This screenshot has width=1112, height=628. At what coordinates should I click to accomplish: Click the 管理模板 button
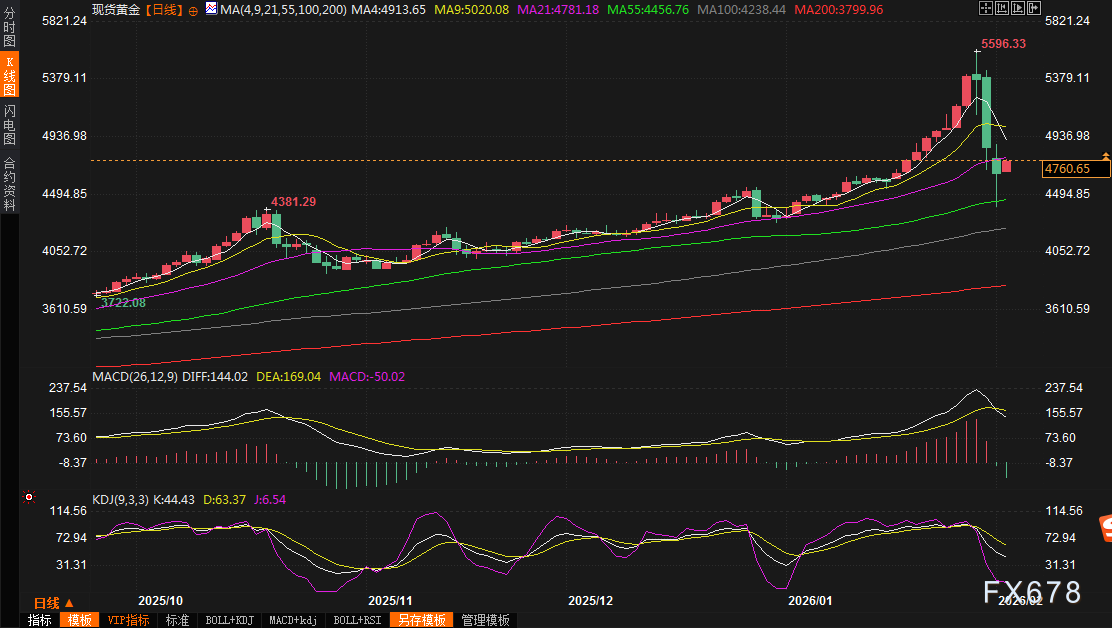pyautogui.click(x=485, y=620)
